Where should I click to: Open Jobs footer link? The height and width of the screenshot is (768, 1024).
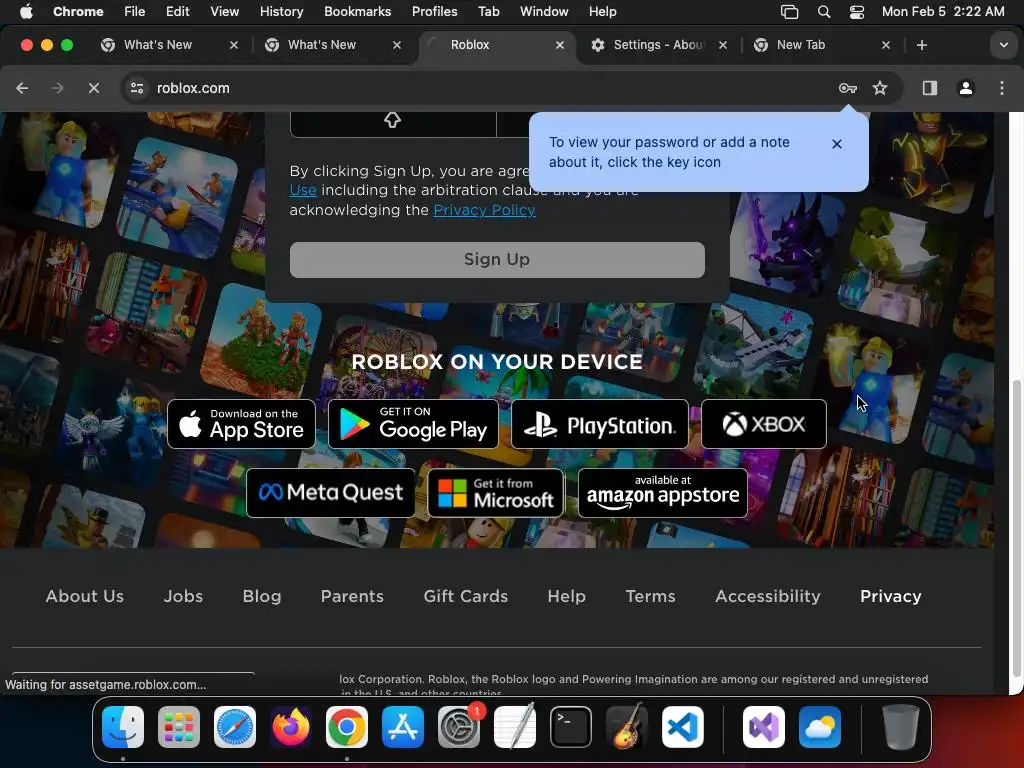point(183,596)
